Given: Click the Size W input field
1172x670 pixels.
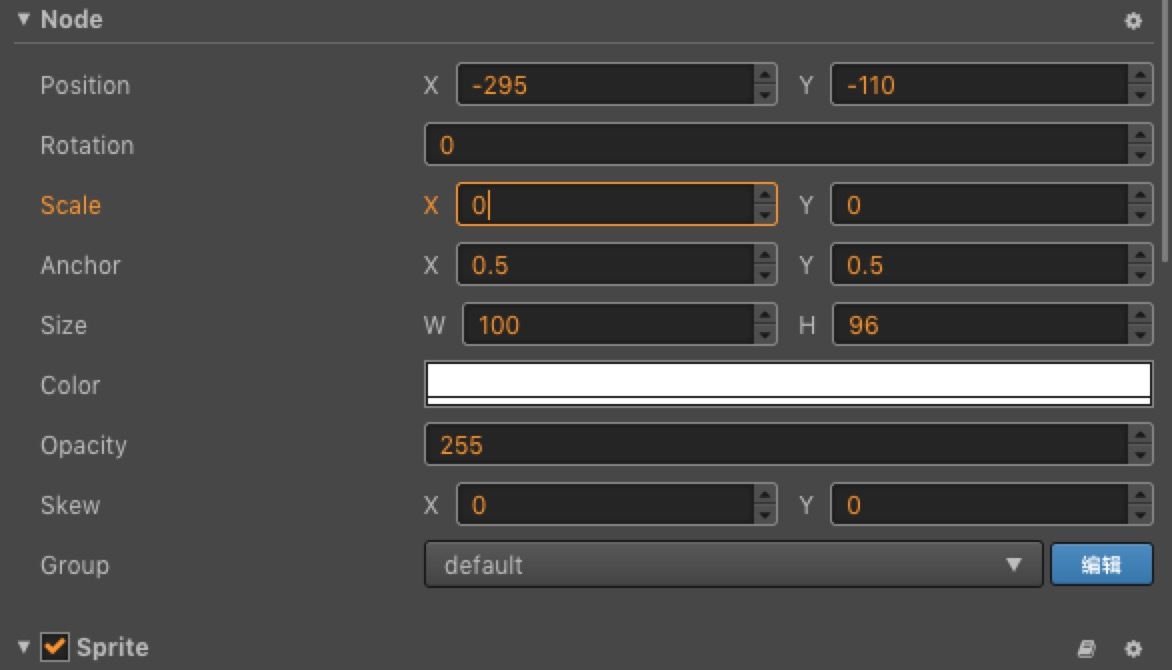Looking at the screenshot, I should pyautogui.click(x=608, y=325).
